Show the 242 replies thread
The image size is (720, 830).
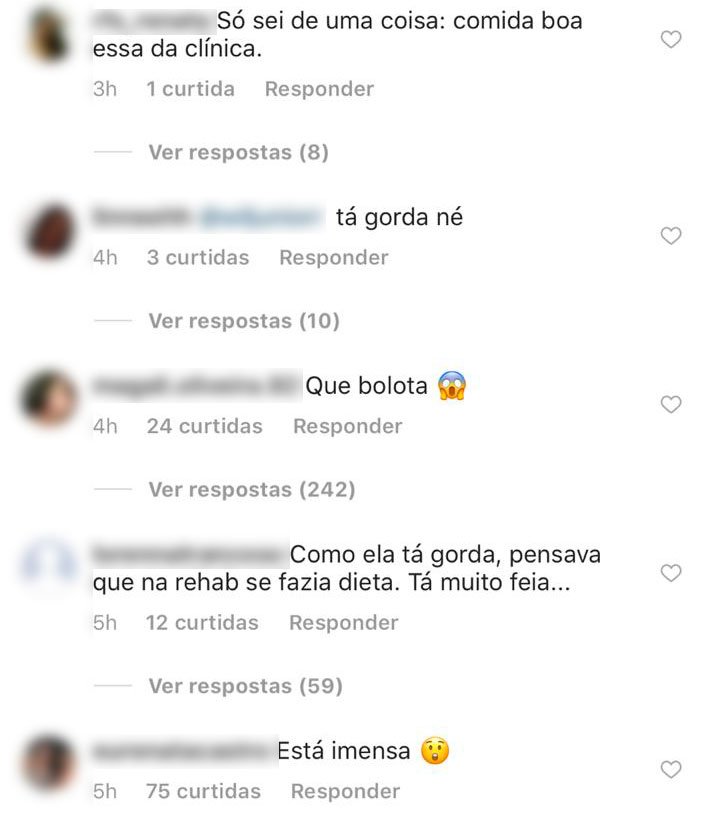coord(251,490)
